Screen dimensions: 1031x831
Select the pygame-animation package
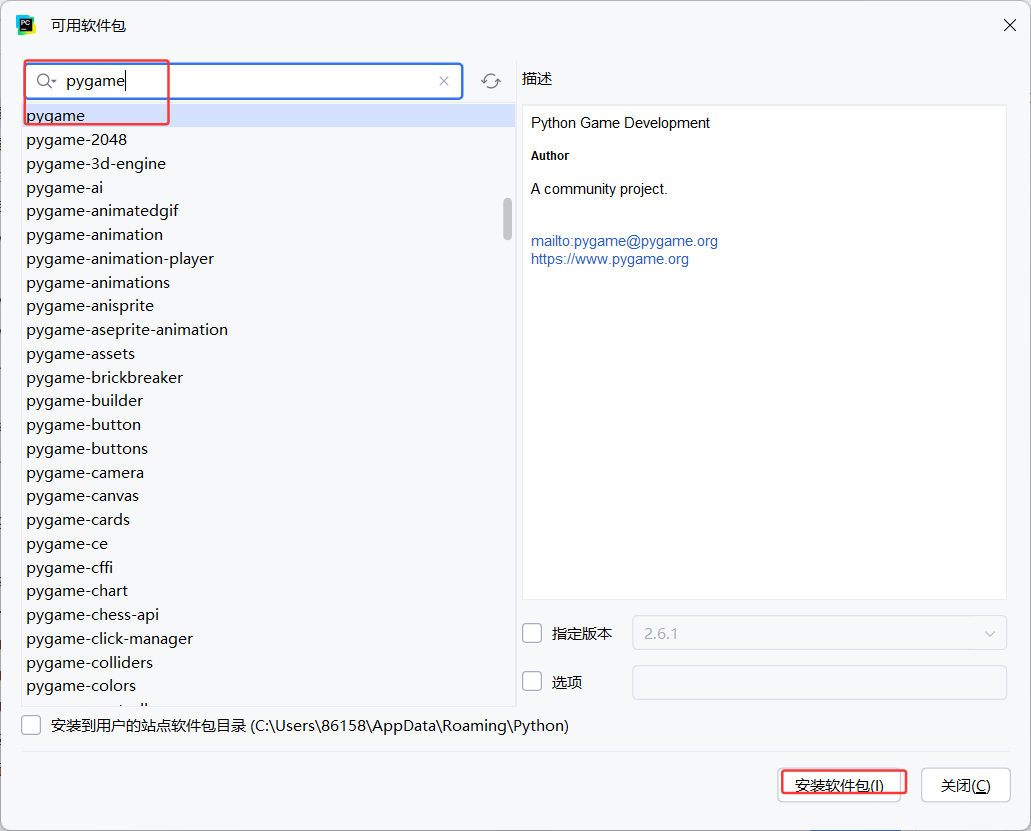tap(268, 235)
